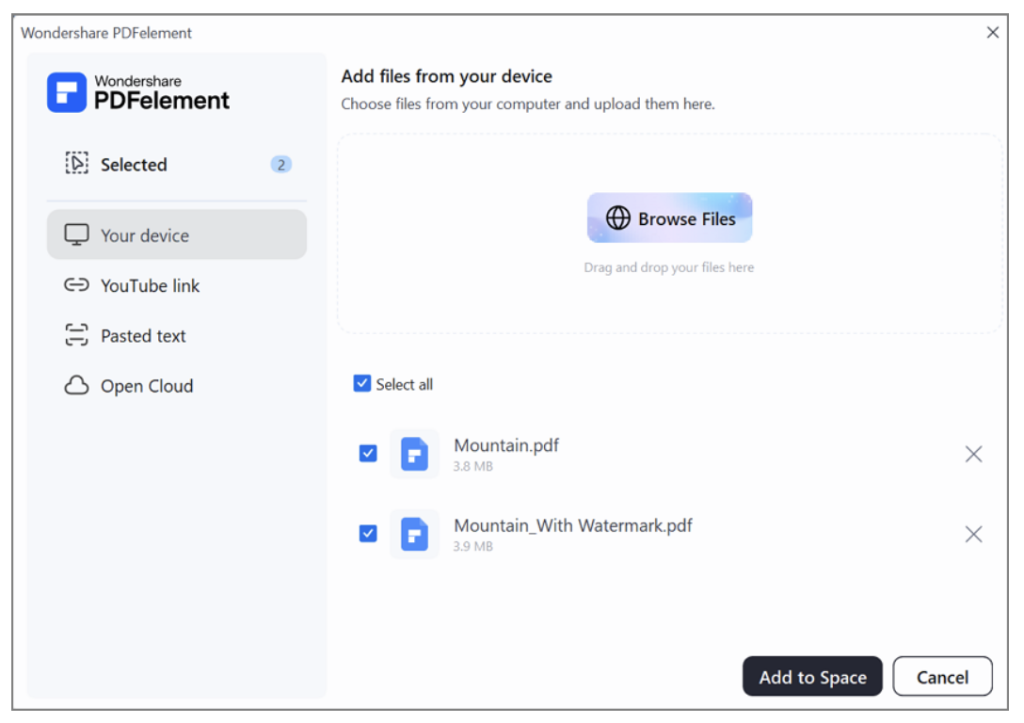The height and width of the screenshot is (723, 1024).
Task: Click the 'Add files from your device' heading
Action: [447, 76]
